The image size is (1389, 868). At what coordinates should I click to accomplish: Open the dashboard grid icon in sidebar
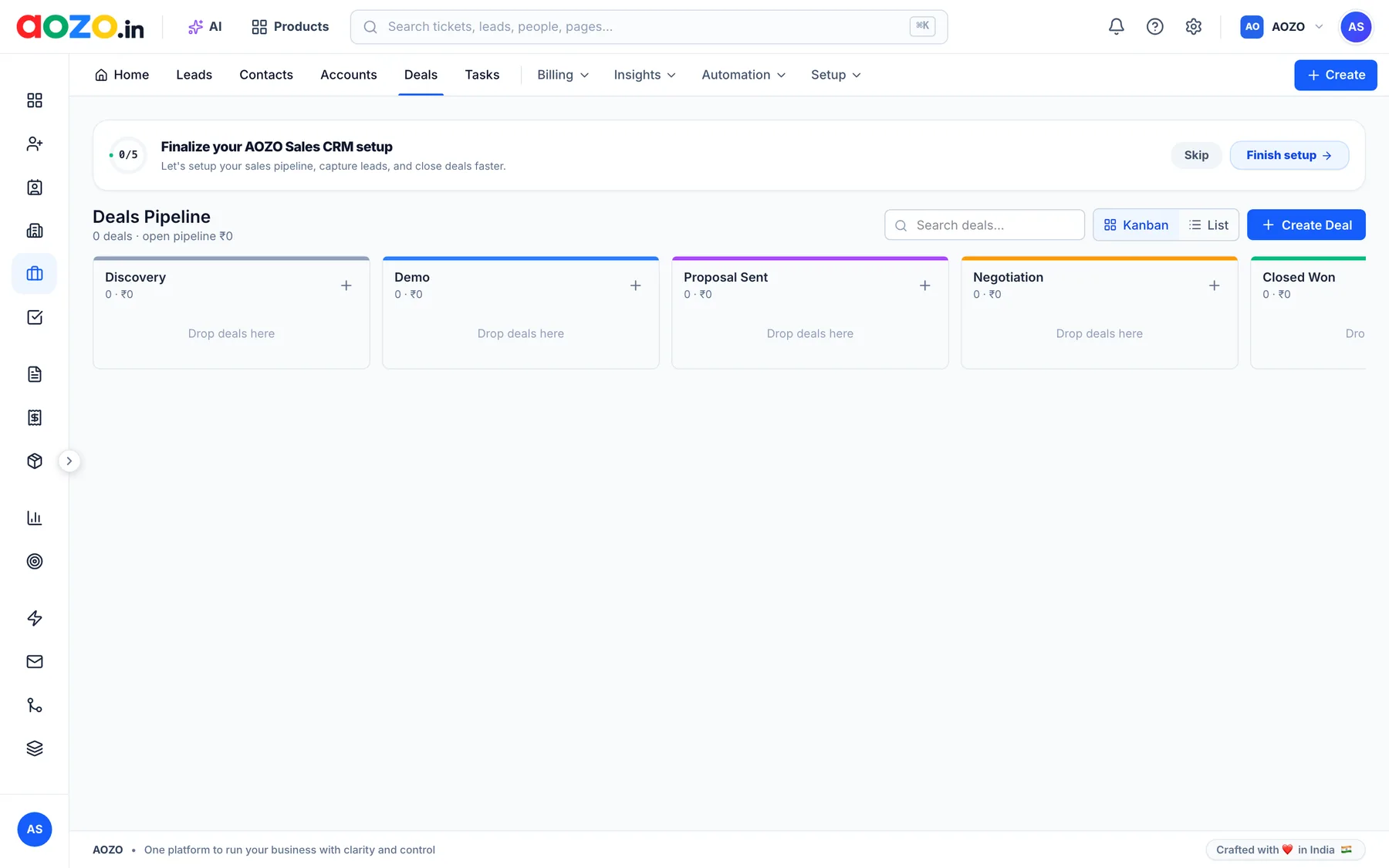tap(35, 100)
